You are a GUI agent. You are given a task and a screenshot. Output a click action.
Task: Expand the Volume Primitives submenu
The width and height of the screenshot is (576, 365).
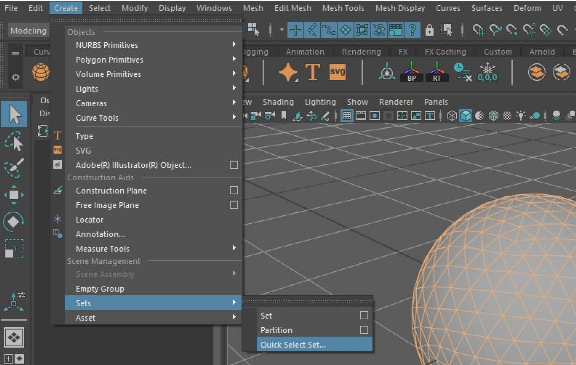pyautogui.click(x=154, y=74)
